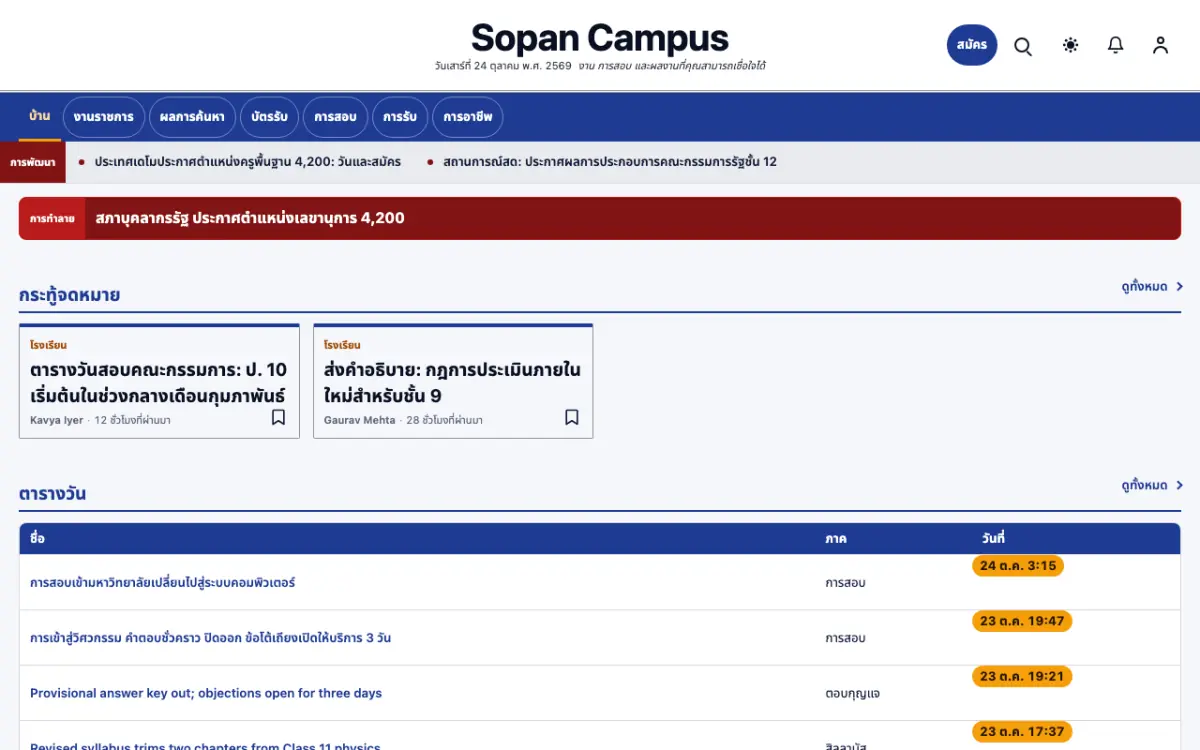
Task: Toggle the sun theme icon
Action: [1071, 45]
